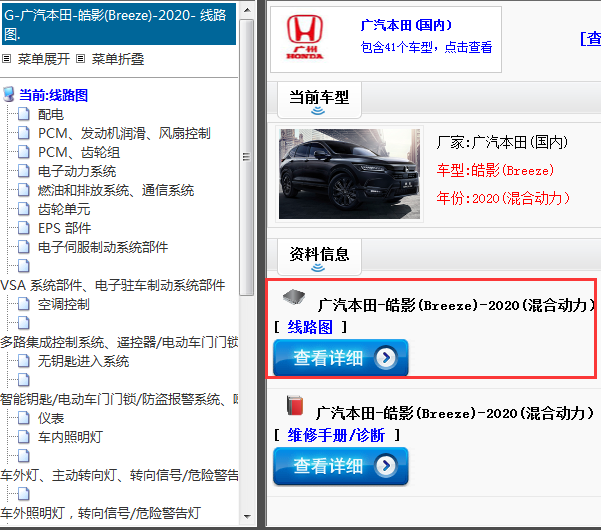Open 仪表 diagram

tap(51, 418)
